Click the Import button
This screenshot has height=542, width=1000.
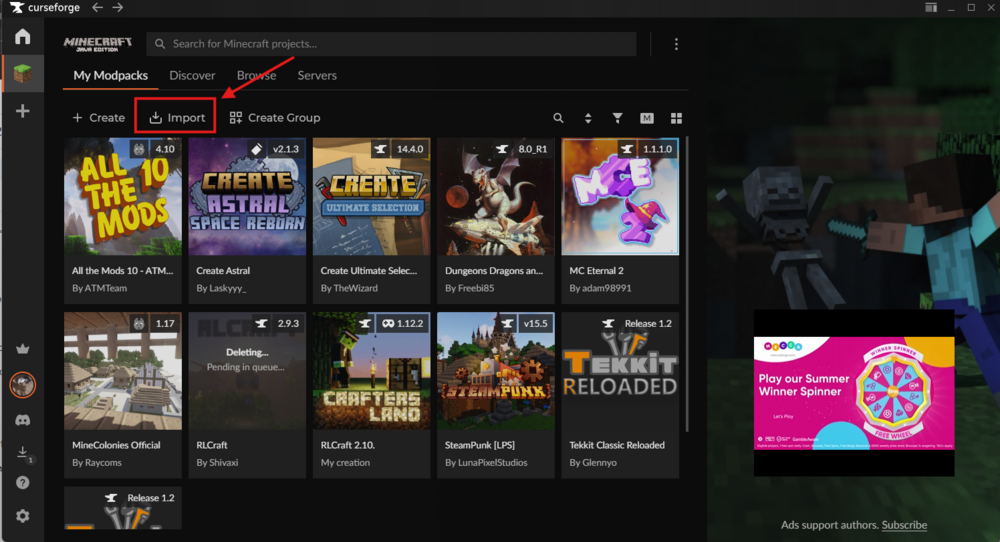pyautogui.click(x=176, y=117)
